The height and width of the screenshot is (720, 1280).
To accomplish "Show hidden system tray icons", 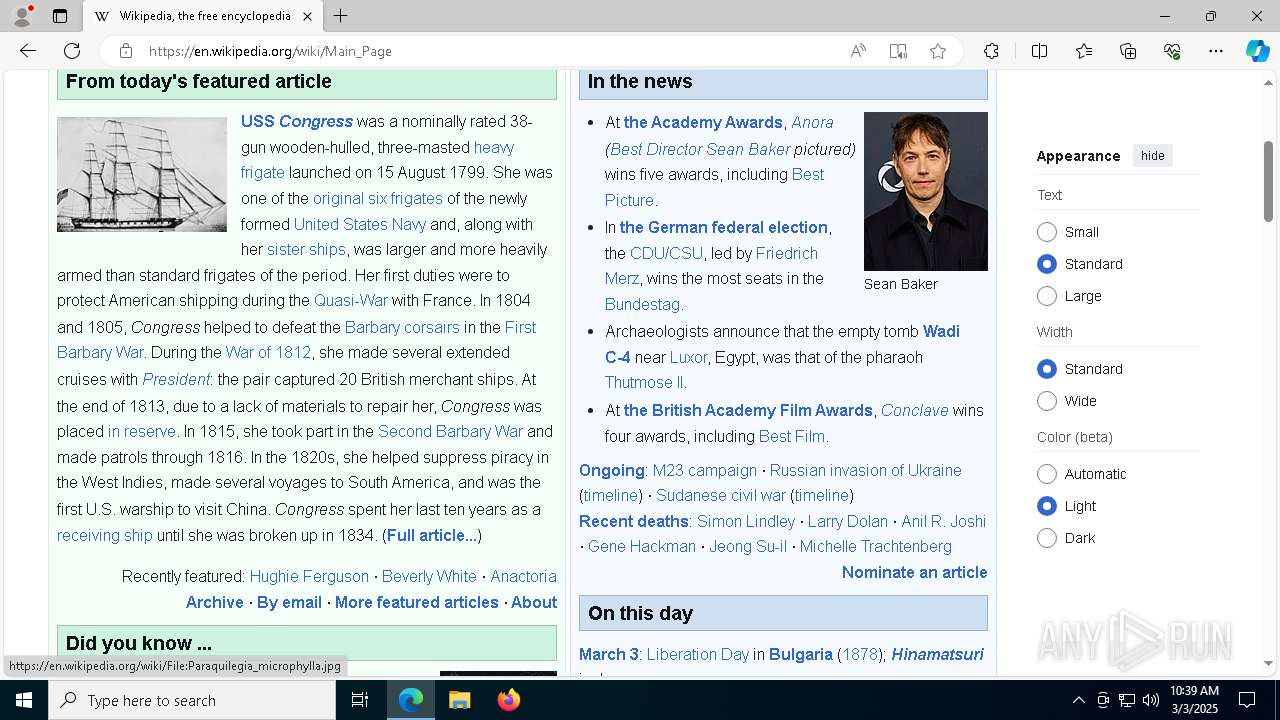I will pyautogui.click(x=1078, y=700).
